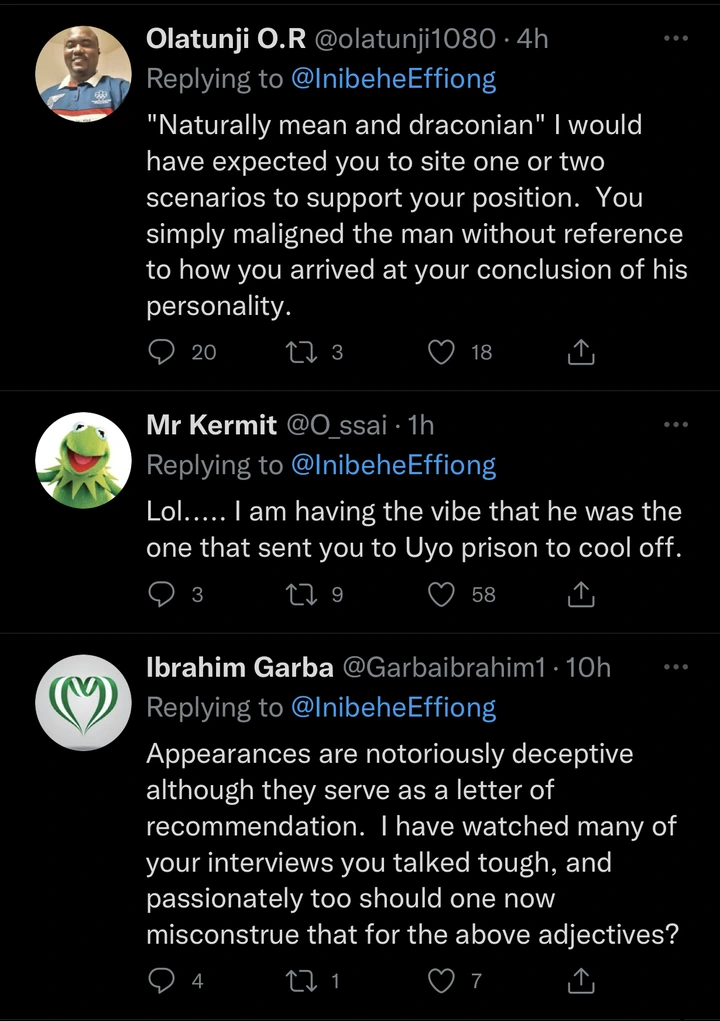Retweet Ibrahim Garba's tweet
The image size is (720, 1021).
pyautogui.click(x=301, y=980)
